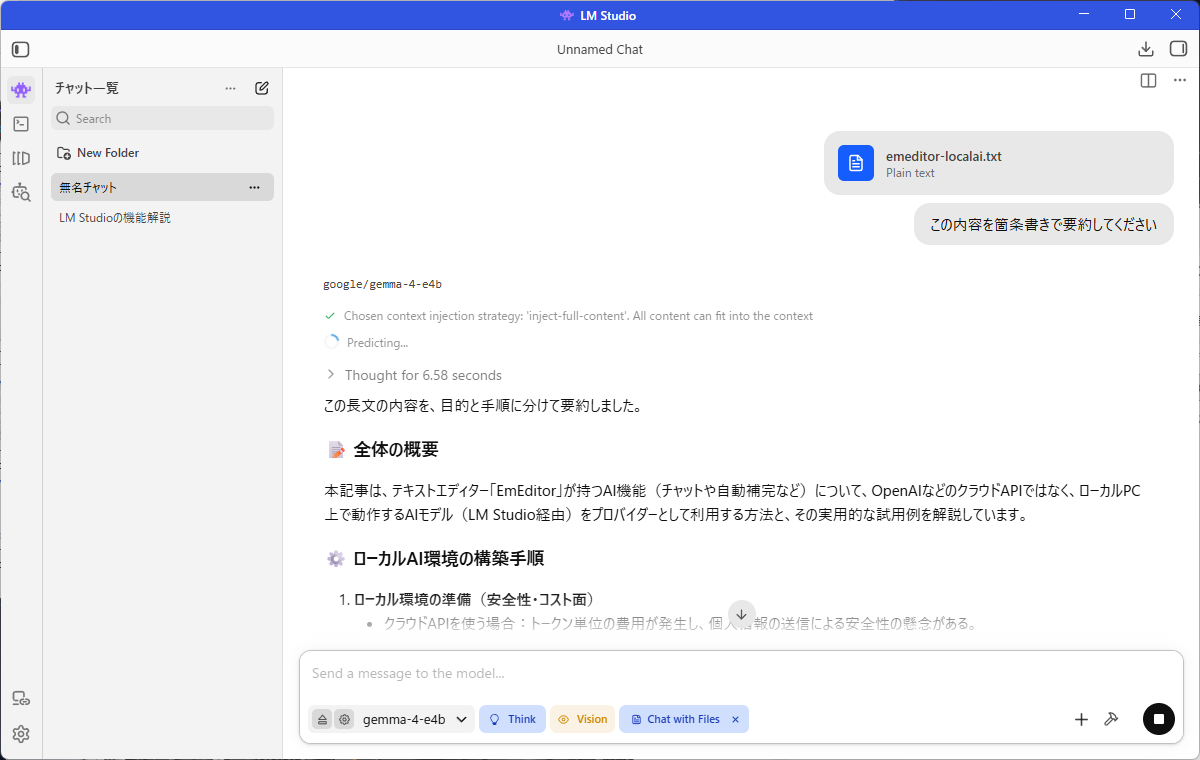Click the scroll-to-bottom arrow button
The width and height of the screenshot is (1200, 760).
coord(741,614)
